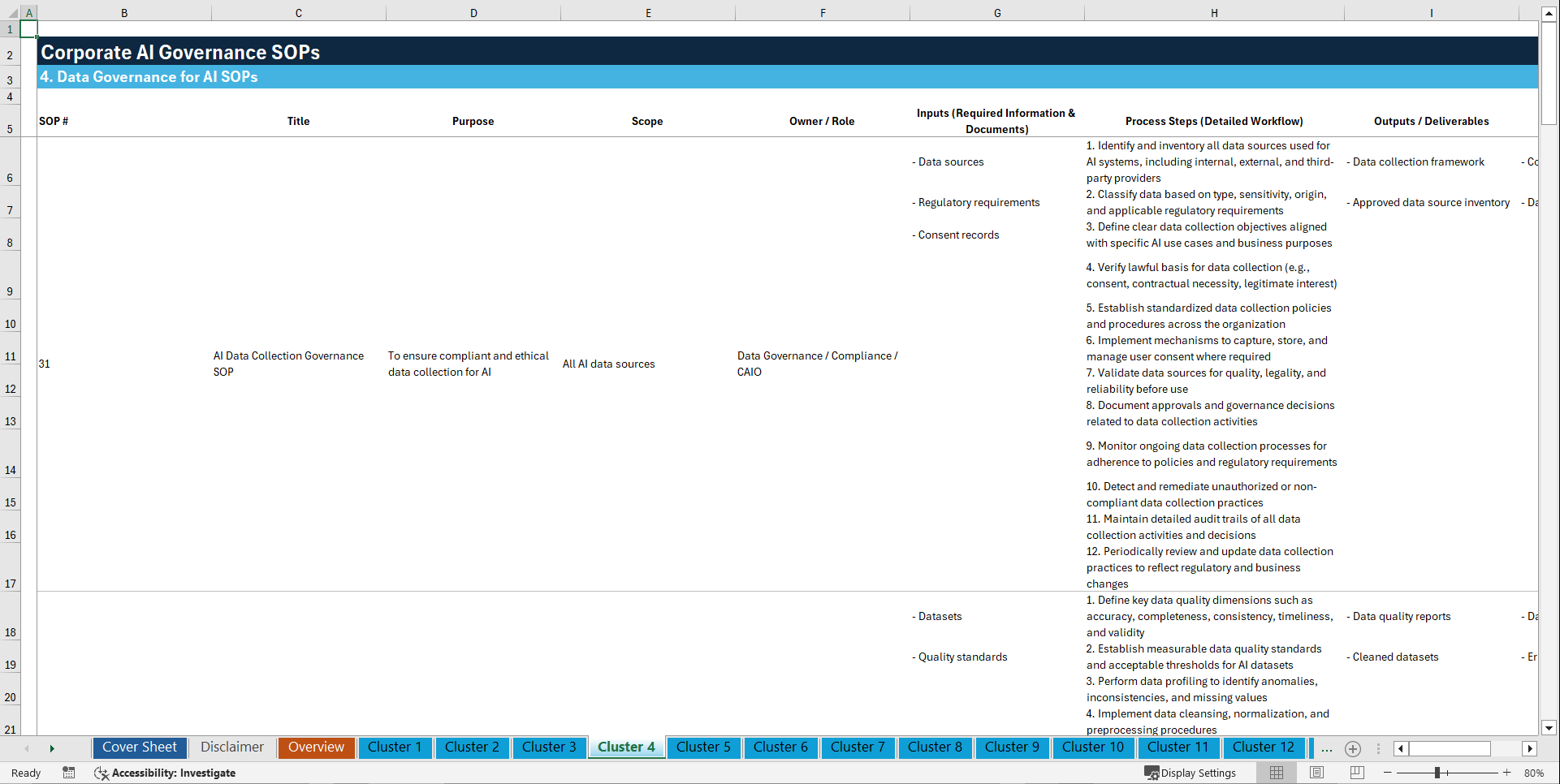
Task: Add a new worksheet with the plus icon
Action: click(1353, 748)
